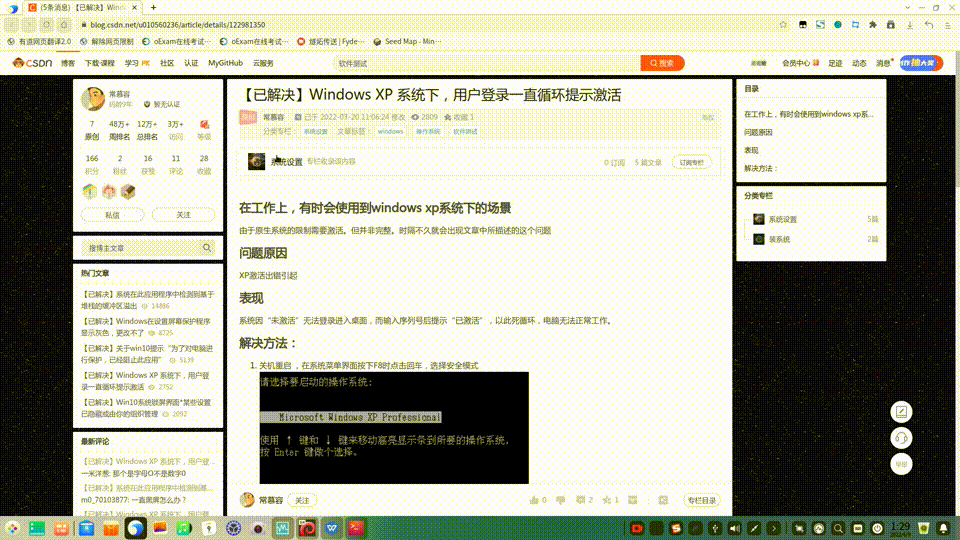
Task: Click the browser home icon
Action: point(64,24)
